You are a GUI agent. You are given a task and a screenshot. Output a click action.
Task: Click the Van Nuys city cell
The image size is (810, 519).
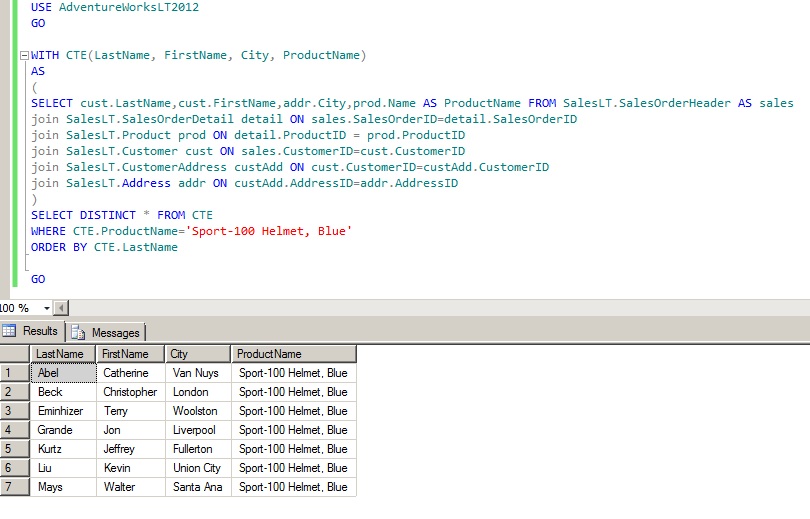[x=198, y=373]
